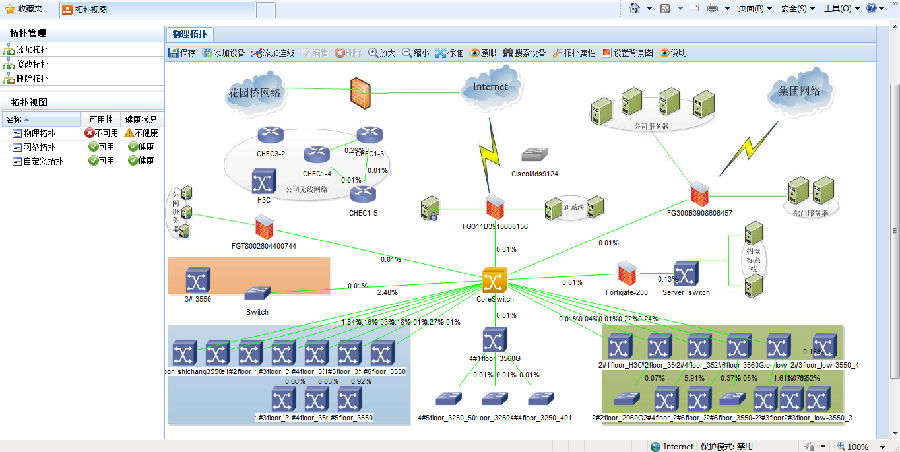Zoom out with the magnifier minus (缩小) icon
Image resolution: width=900 pixels, height=452 pixels.
coord(406,53)
